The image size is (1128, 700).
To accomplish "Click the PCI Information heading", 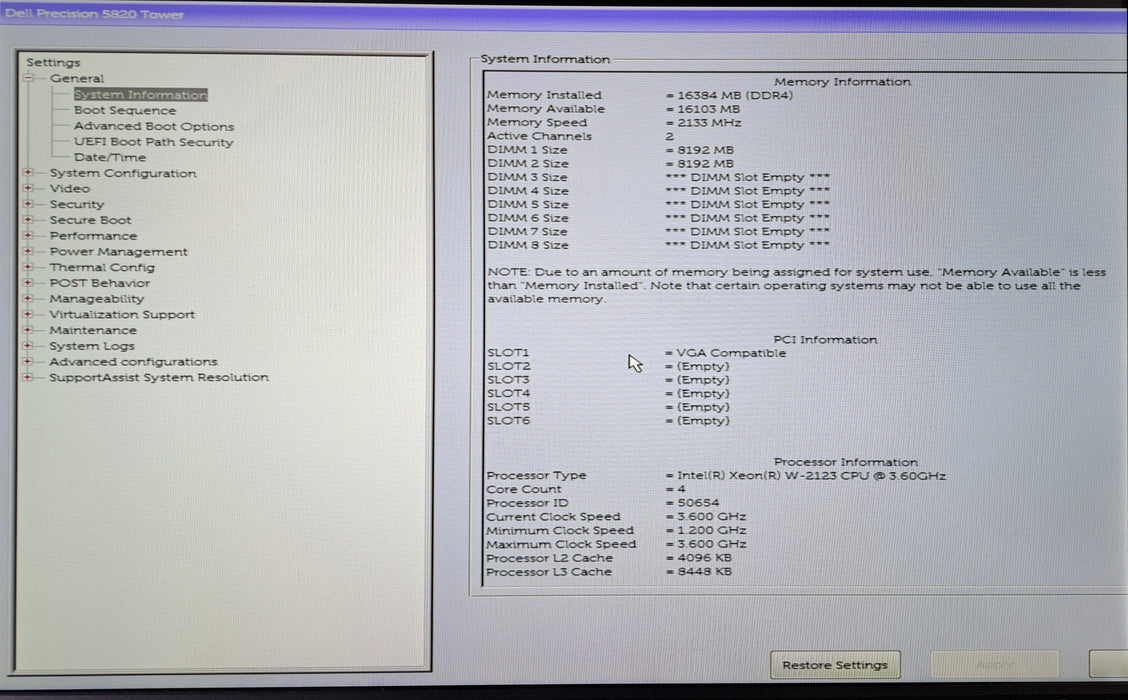I will click(x=824, y=339).
